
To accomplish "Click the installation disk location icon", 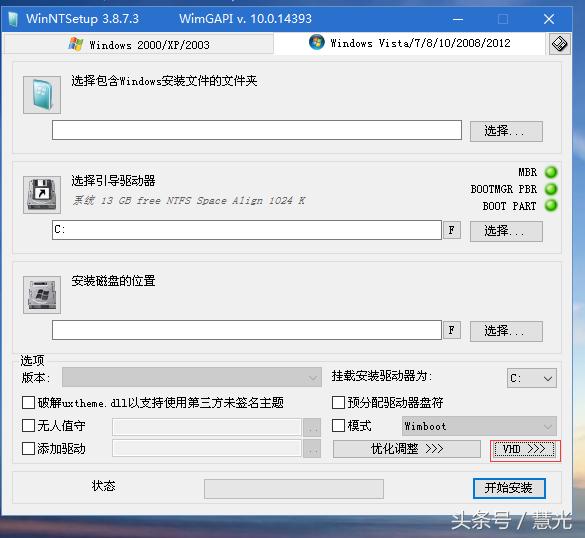I will 42,295.
